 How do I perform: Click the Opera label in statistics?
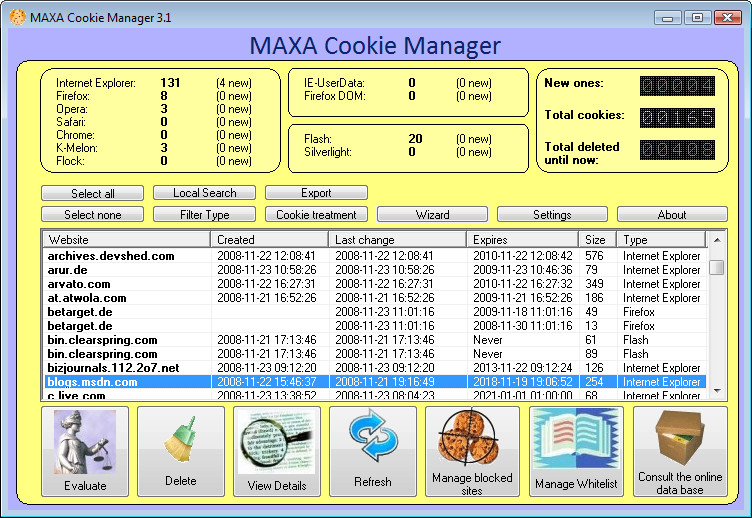pyautogui.click(x=72, y=109)
